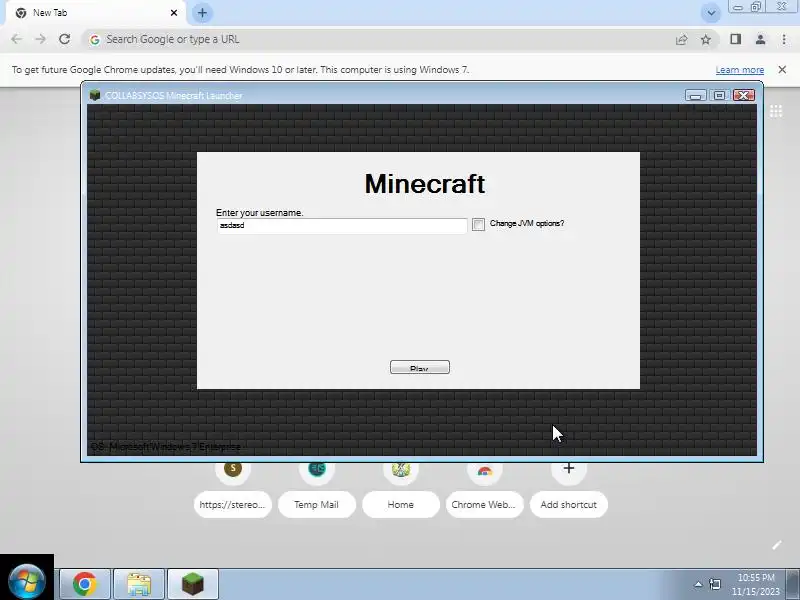Dismiss the Chrome update notice
This screenshot has height=600, width=800.
coord(782,69)
